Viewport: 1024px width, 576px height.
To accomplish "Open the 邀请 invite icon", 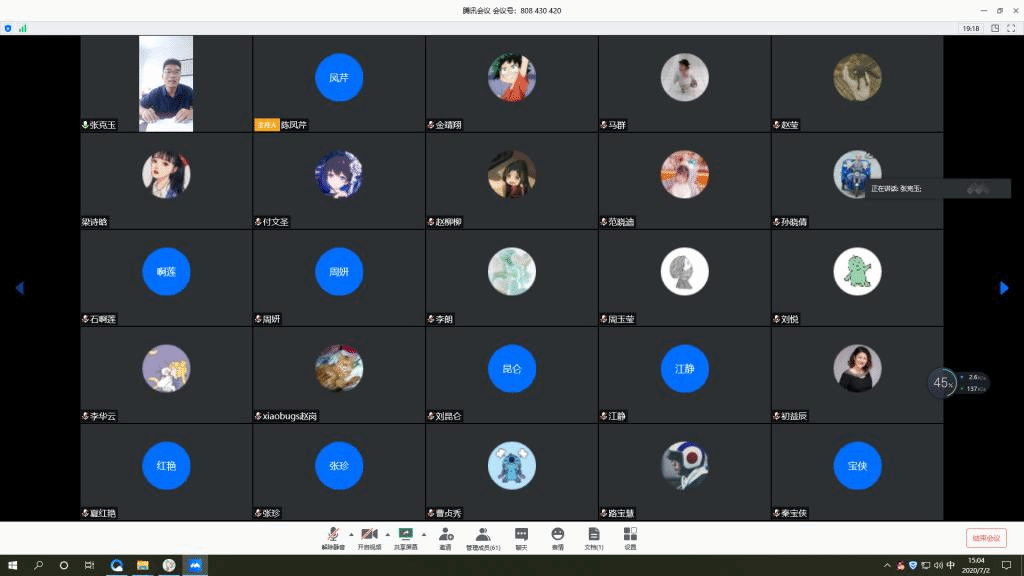I will (x=445, y=538).
